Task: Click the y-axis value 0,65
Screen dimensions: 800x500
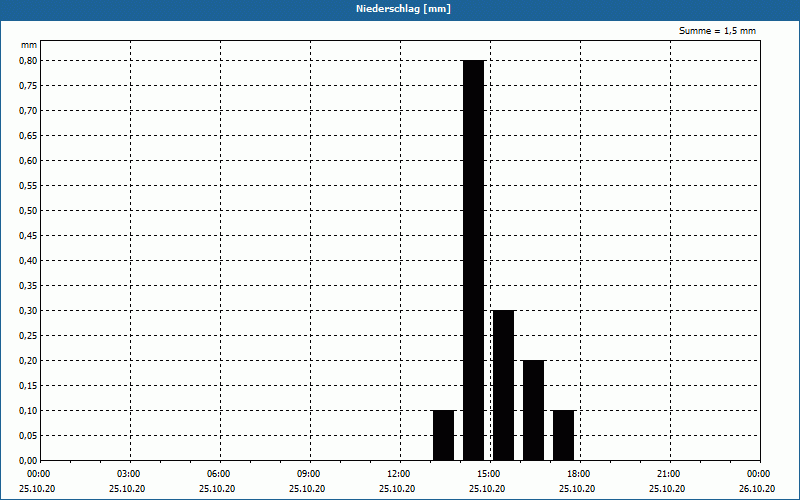Action: click(x=28, y=135)
